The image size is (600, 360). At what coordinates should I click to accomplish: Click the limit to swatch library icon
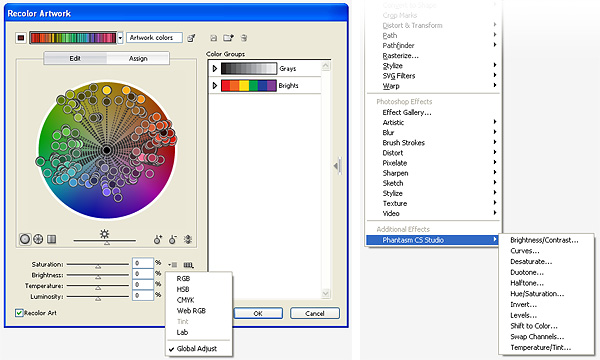189,265
